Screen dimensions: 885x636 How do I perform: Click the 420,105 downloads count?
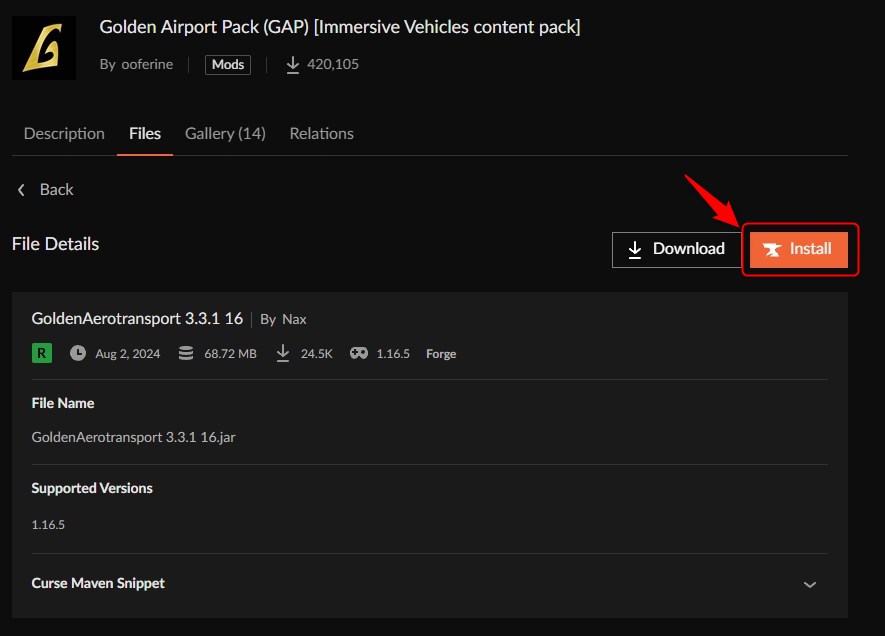pyautogui.click(x=333, y=64)
